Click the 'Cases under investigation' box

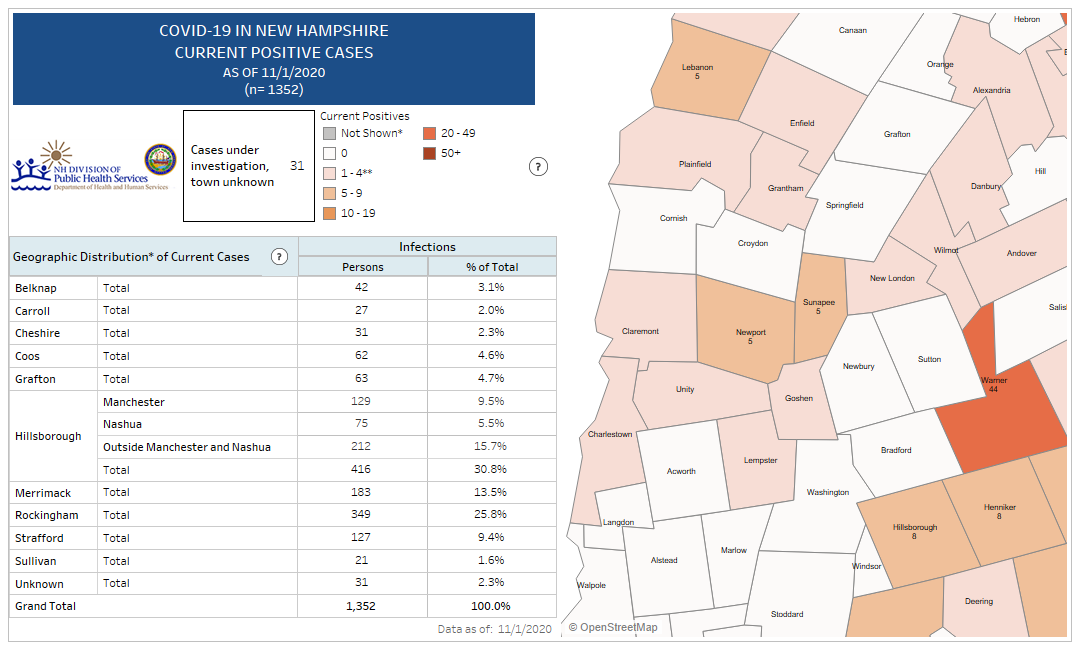[248, 166]
